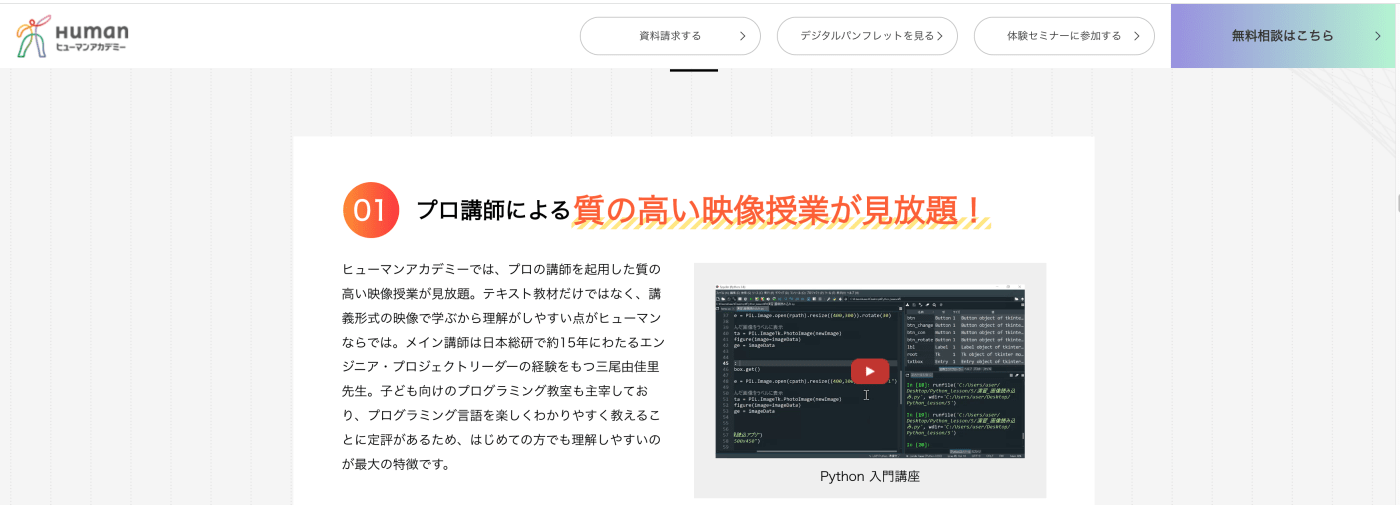Click the chevron on 無料相談はこちら banner
This screenshot has height=505, width=1400.
pyautogui.click(x=1378, y=36)
